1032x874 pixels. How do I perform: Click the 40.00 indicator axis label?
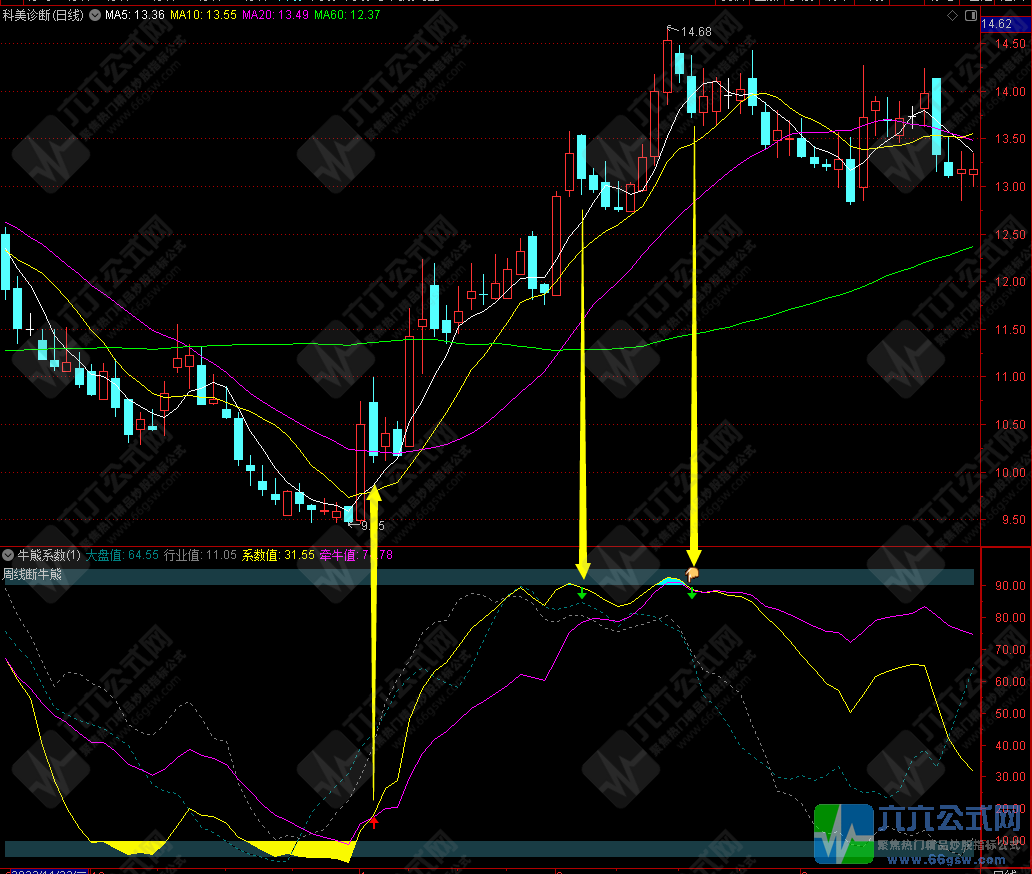pyautogui.click(x=1010, y=745)
